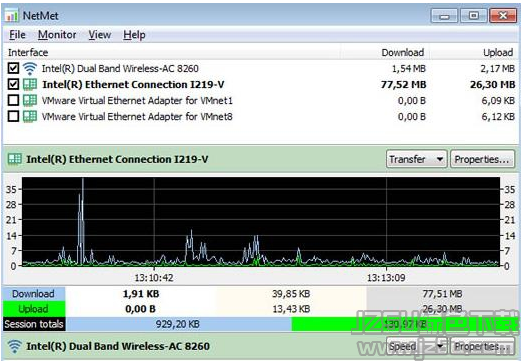521x361 pixels.
Task: Open the Speed dropdown for the Wireless panel
Action: click(416, 346)
